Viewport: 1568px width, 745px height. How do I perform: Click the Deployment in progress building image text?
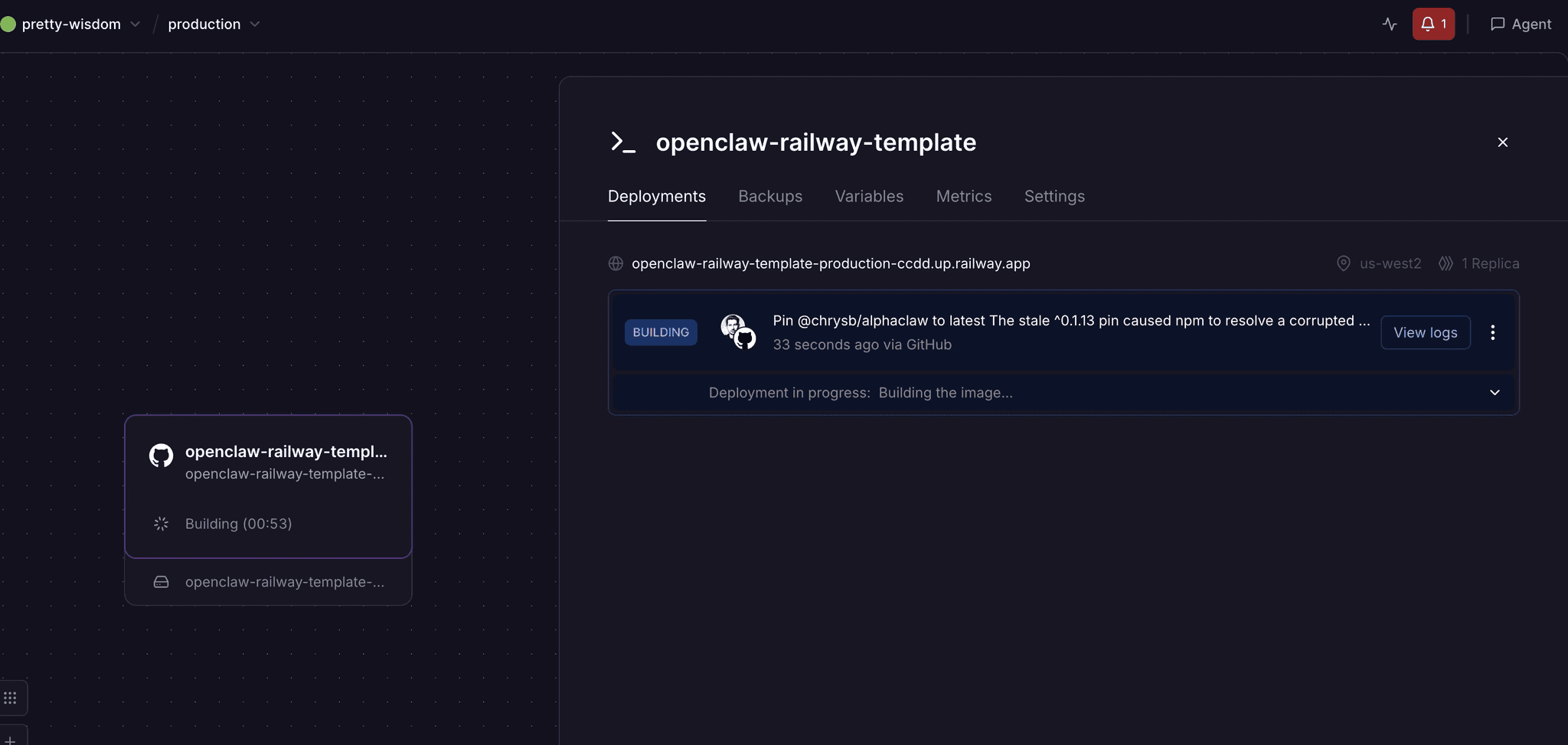point(861,393)
